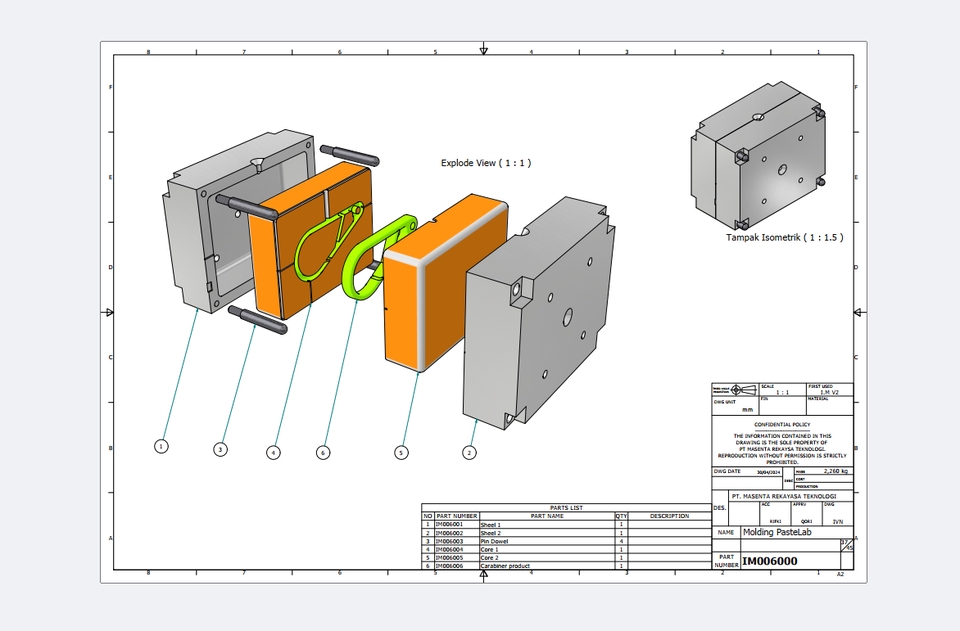The image size is (960, 631).
Task: Click the 'Shell 2' part name cell
Action: click(x=547, y=533)
